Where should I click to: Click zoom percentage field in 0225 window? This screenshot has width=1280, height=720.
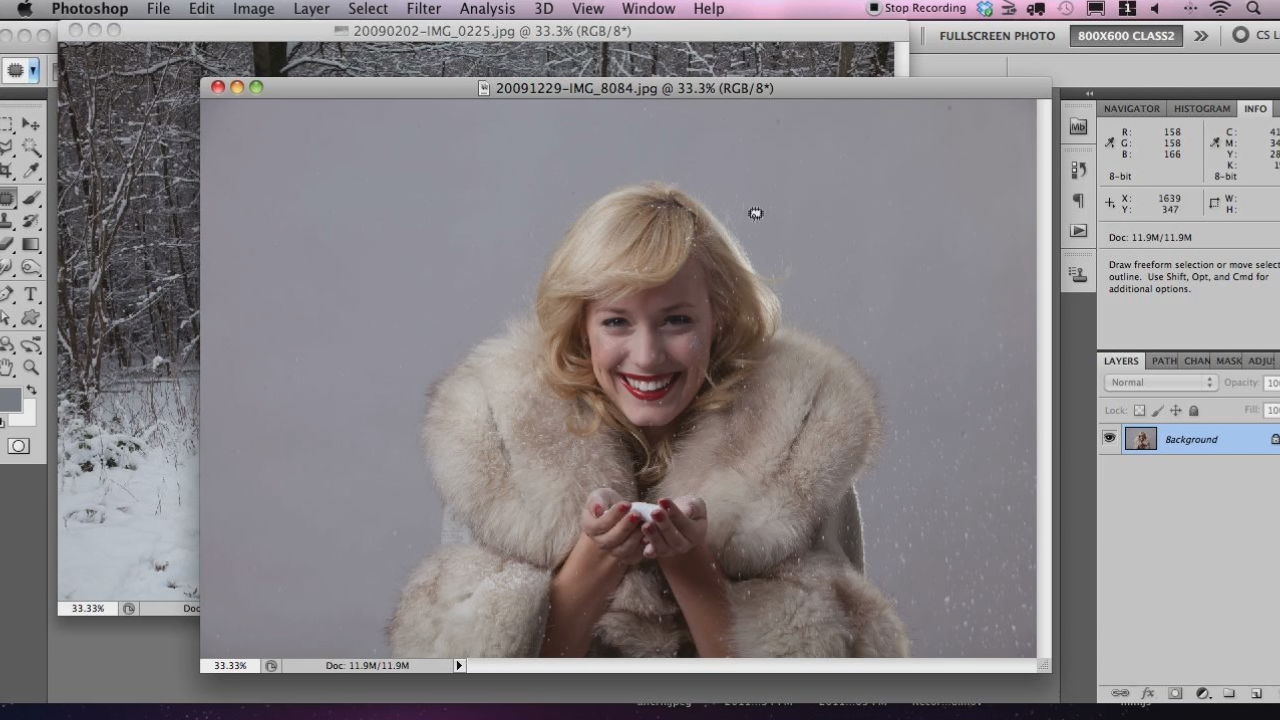tap(88, 608)
